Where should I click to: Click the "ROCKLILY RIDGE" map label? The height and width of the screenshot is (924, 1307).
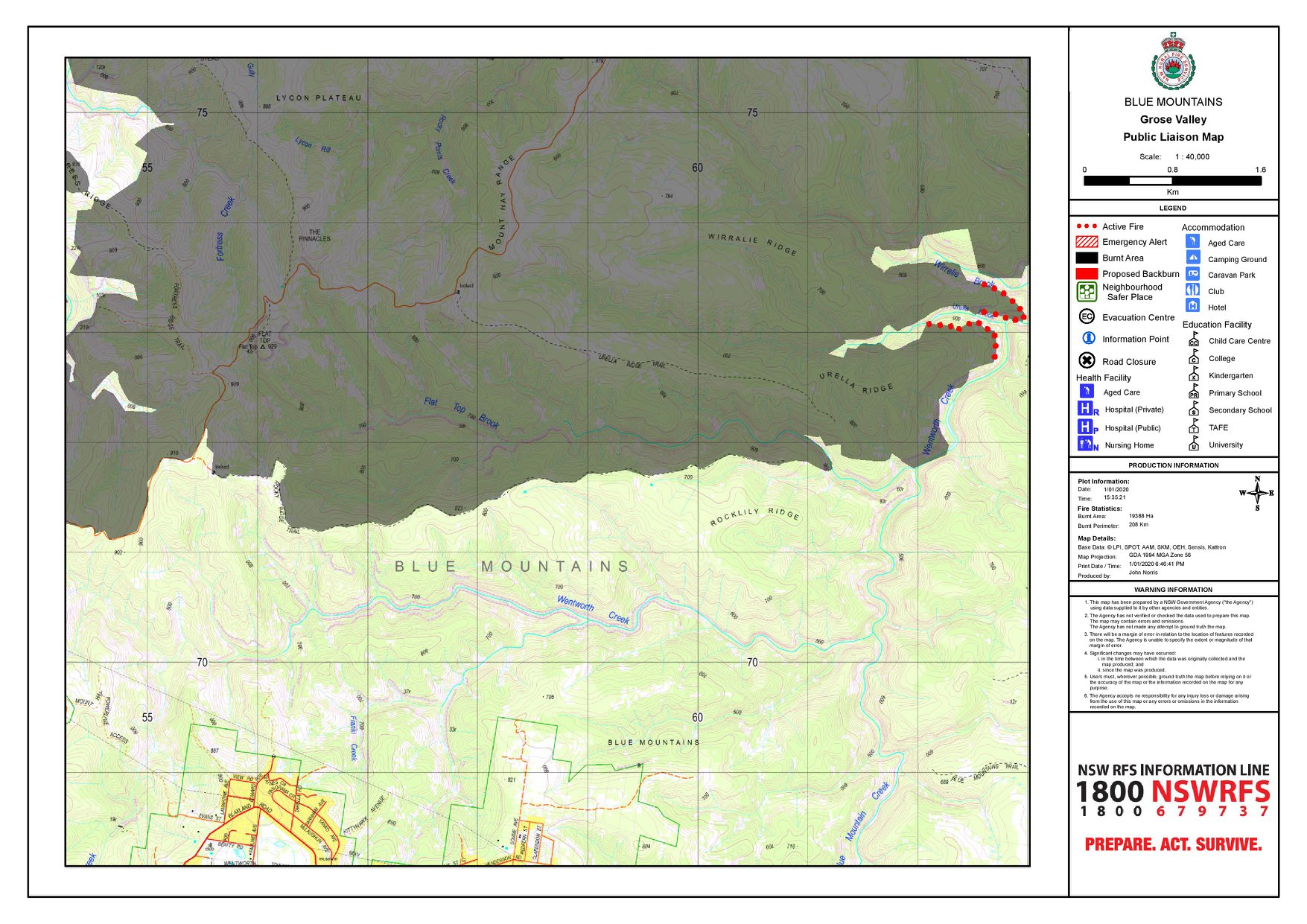pos(754,516)
